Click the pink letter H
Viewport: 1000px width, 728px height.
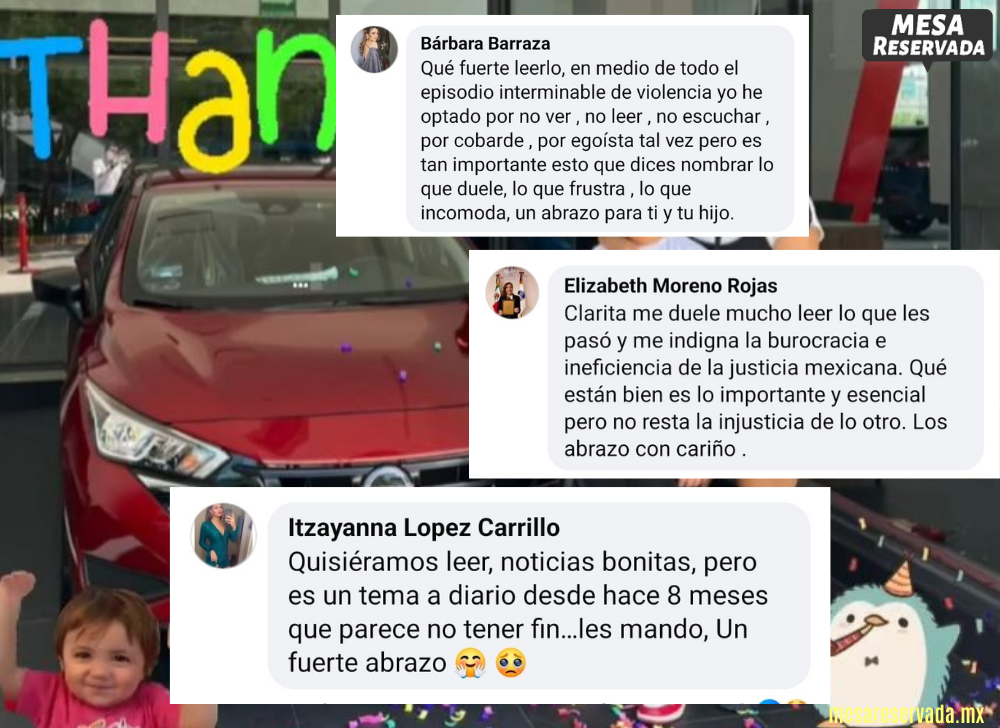click(129, 81)
